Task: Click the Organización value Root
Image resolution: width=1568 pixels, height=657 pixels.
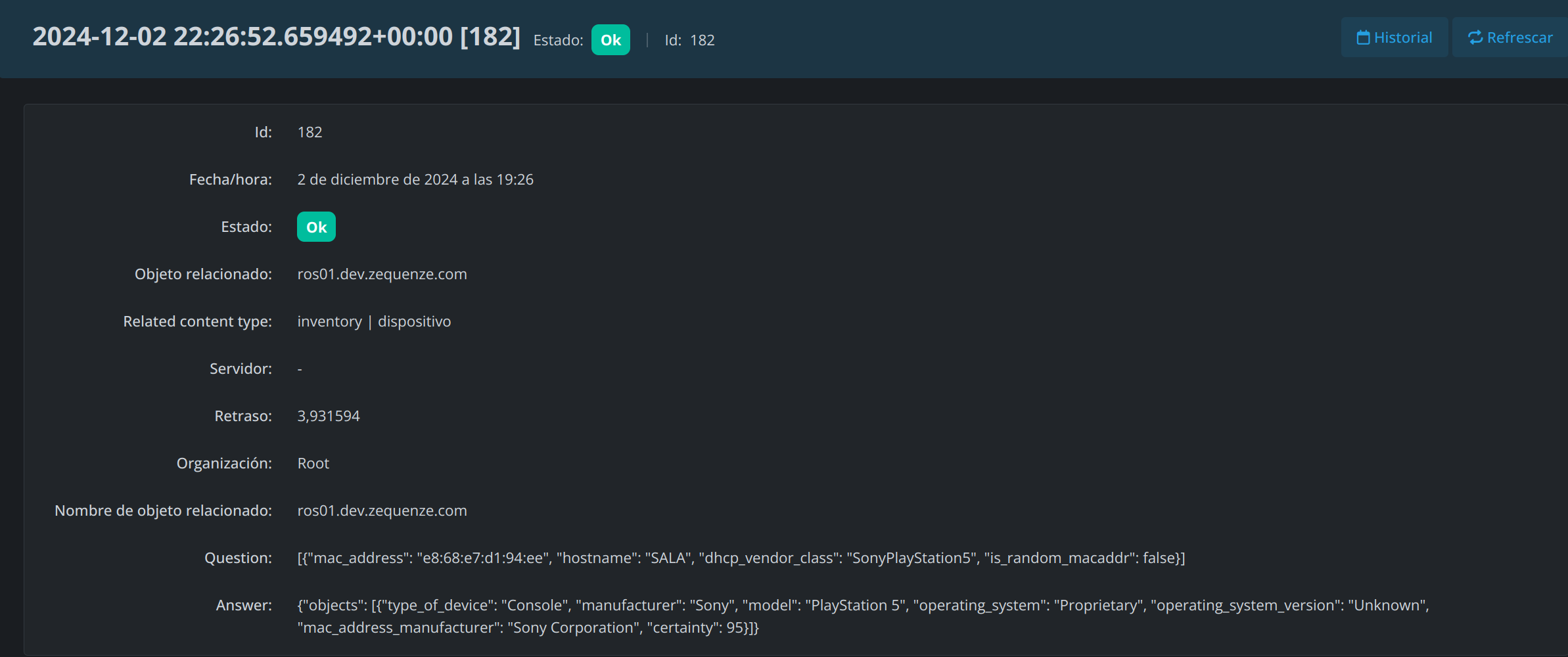Action: (x=313, y=464)
